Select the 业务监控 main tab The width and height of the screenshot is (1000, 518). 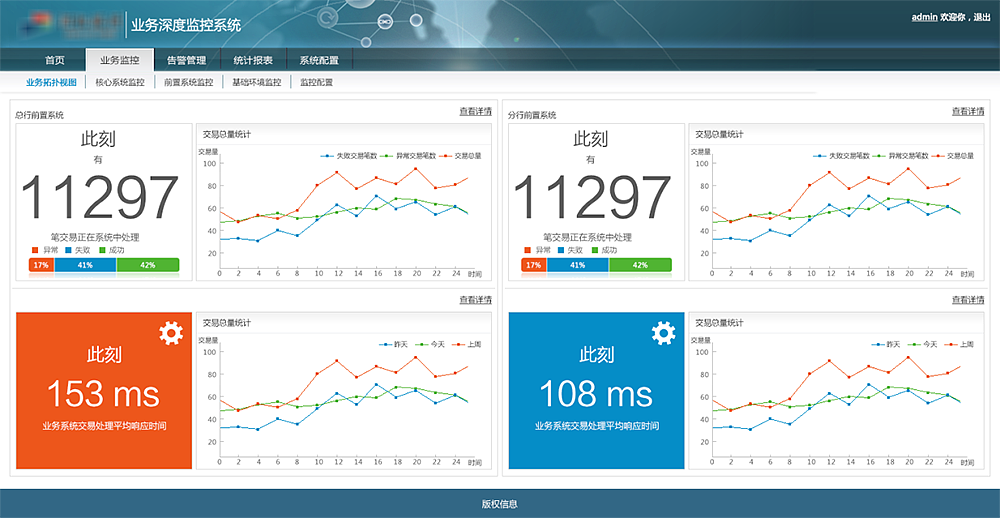click(x=119, y=60)
